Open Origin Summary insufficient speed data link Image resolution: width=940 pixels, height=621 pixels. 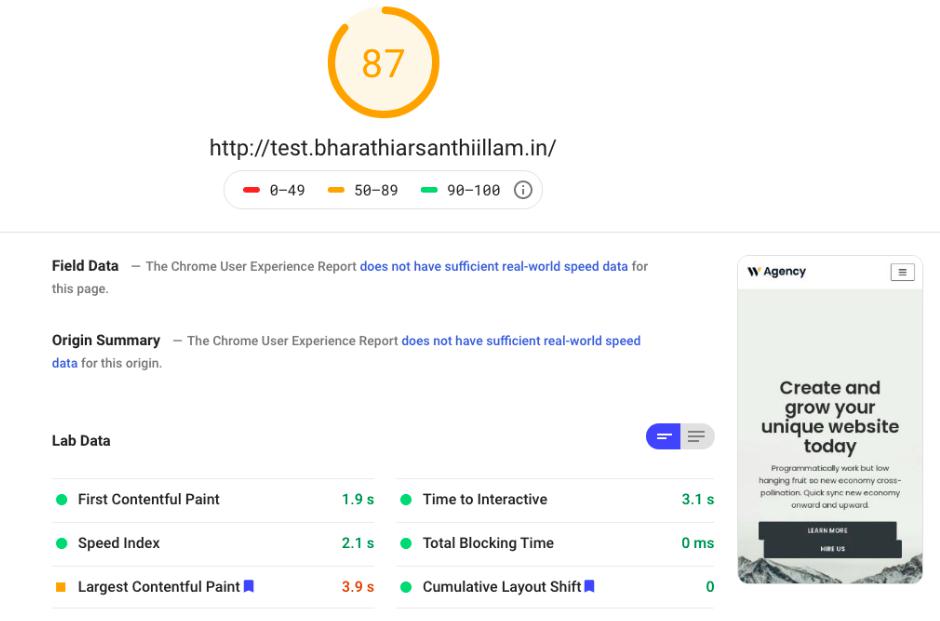click(520, 341)
